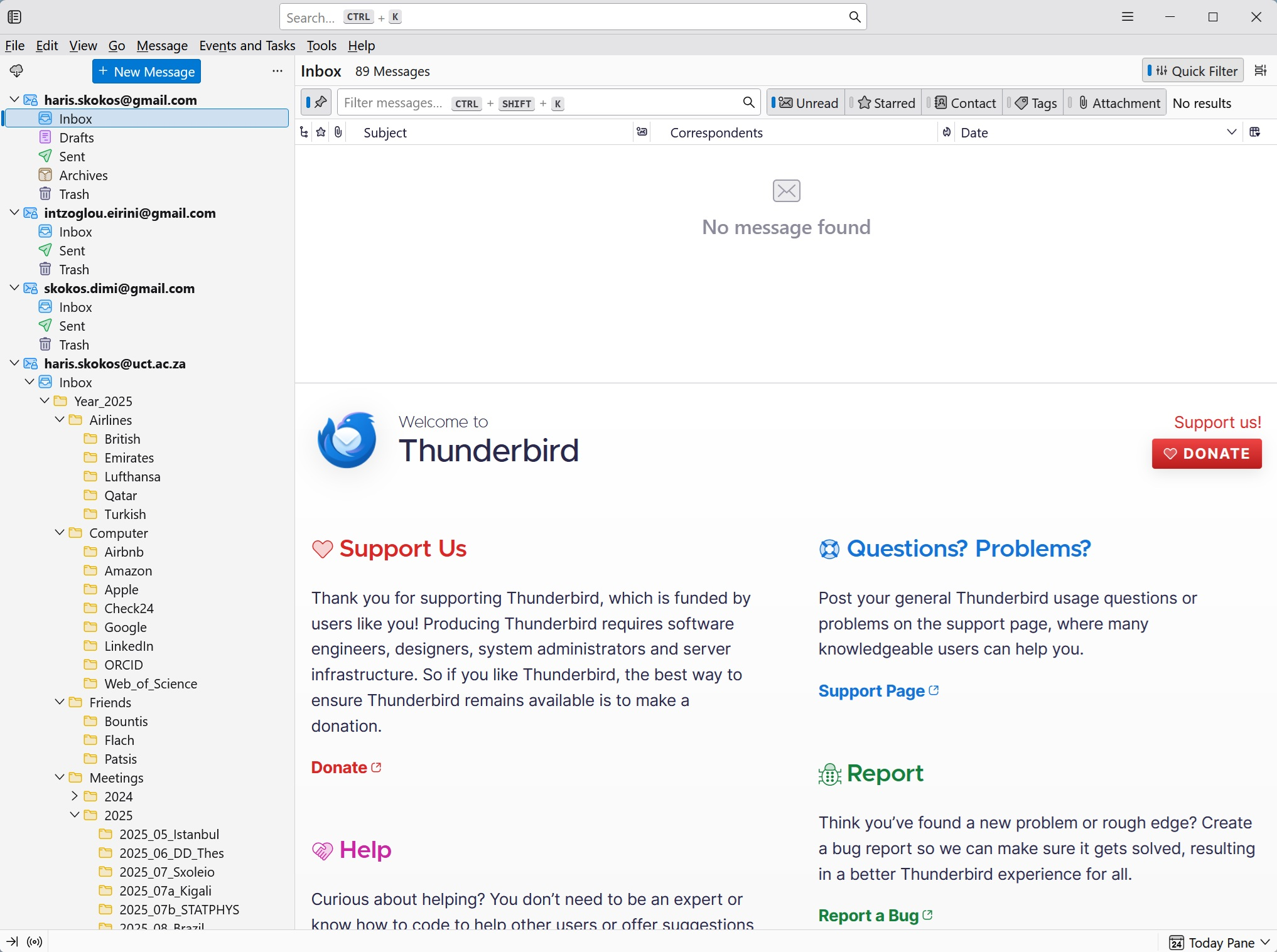Follow the Donate text link
Viewport: 1277px width, 952px height.
click(x=346, y=767)
